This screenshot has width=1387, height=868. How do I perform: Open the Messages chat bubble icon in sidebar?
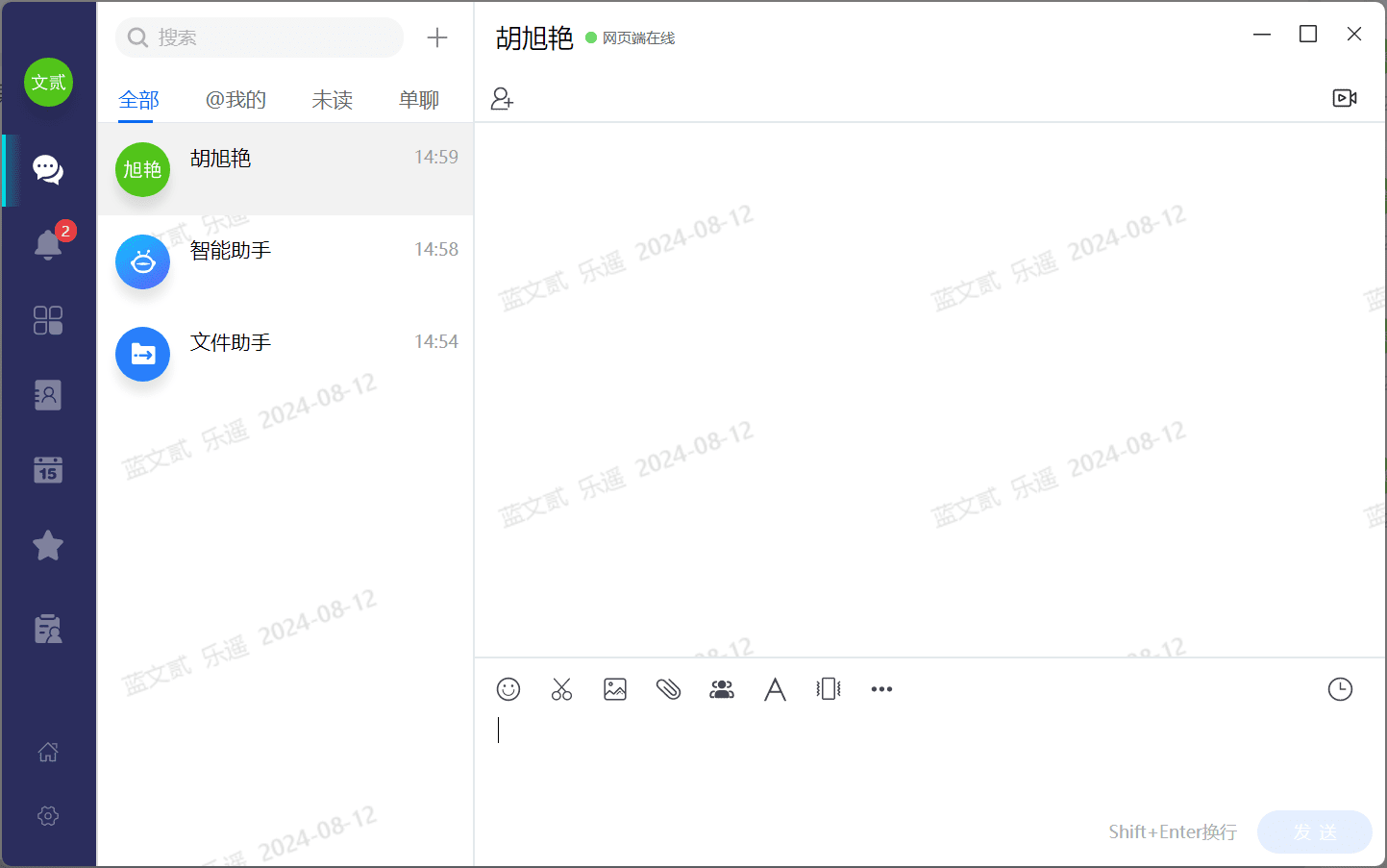(48, 170)
